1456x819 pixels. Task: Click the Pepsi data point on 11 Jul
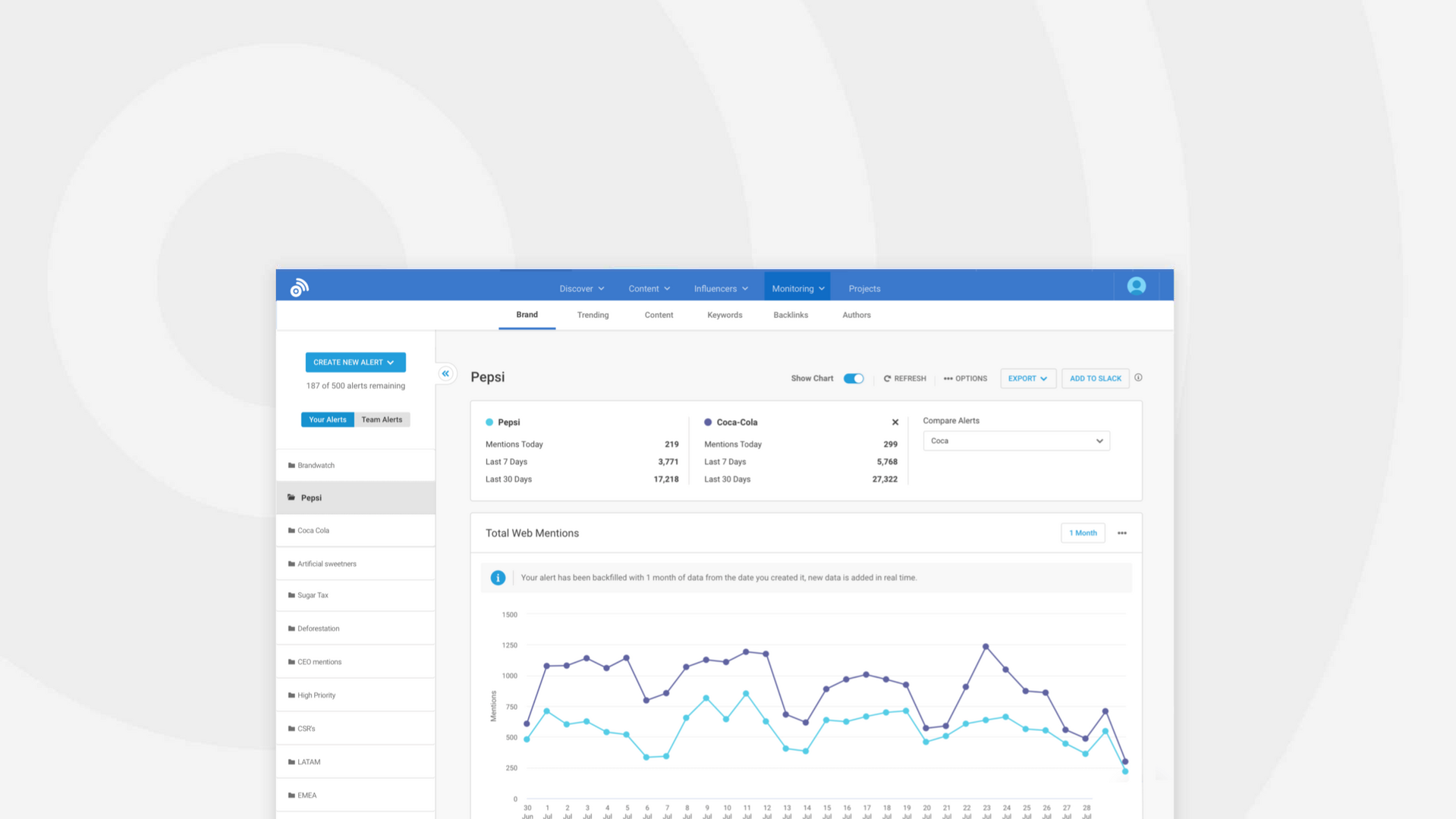point(746,694)
